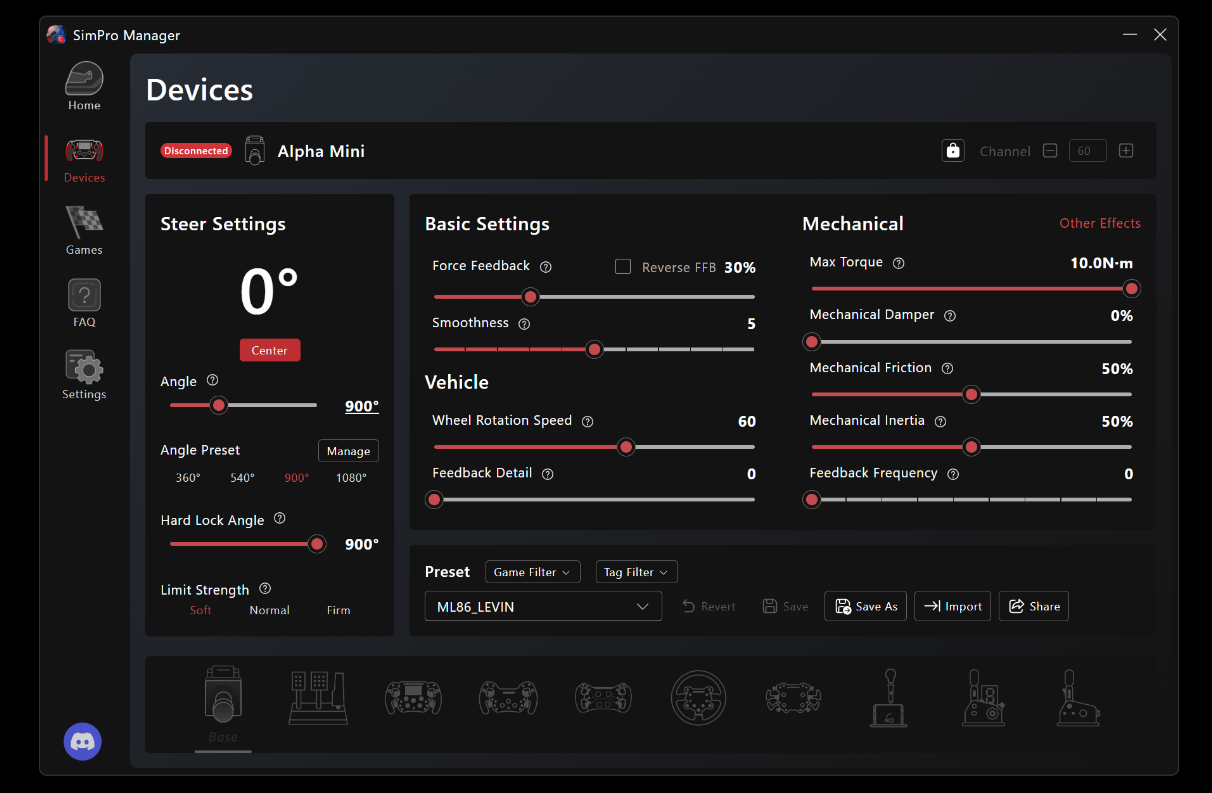Click the Center button

click(x=270, y=350)
